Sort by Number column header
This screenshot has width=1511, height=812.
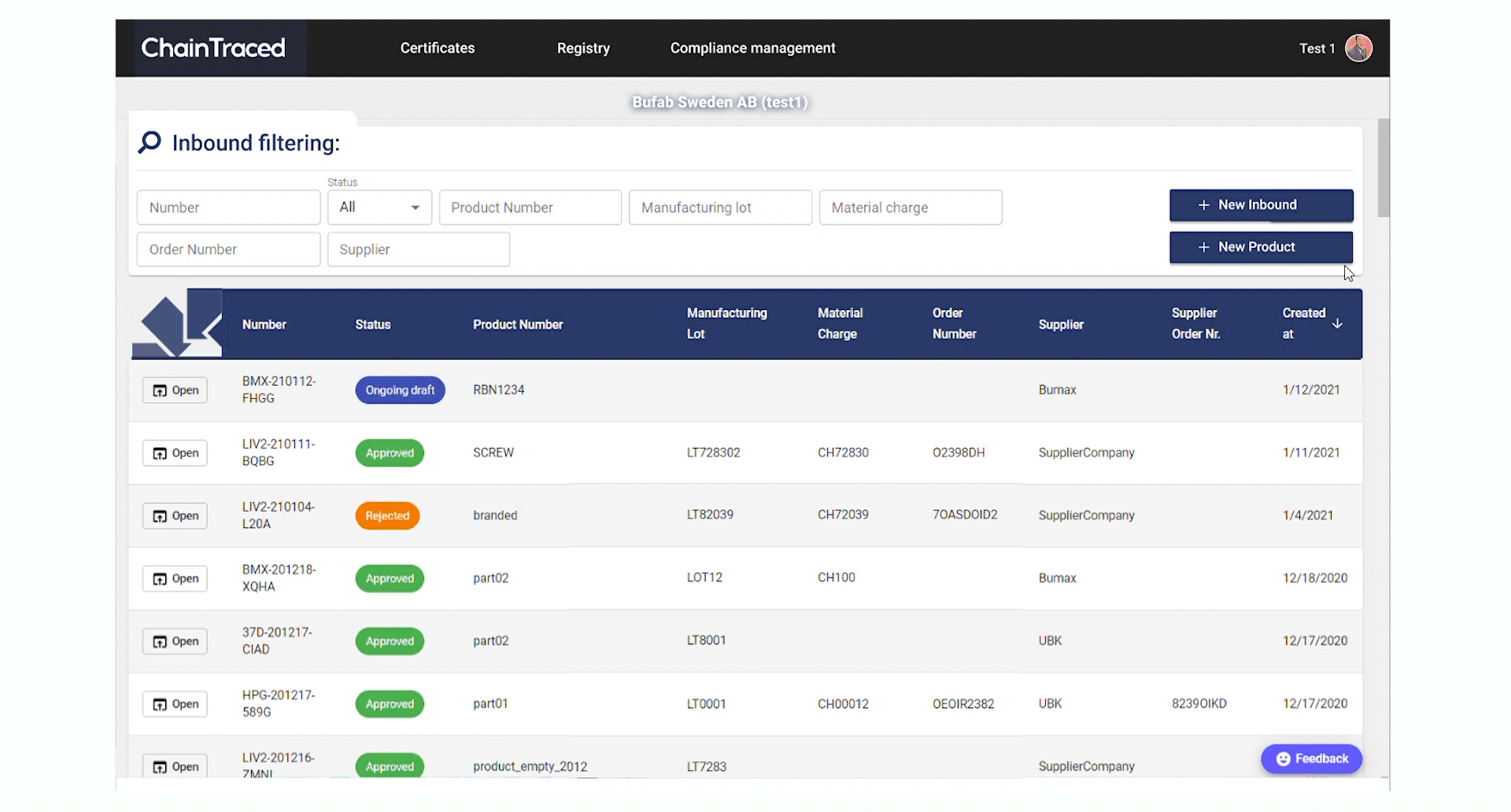coord(264,324)
